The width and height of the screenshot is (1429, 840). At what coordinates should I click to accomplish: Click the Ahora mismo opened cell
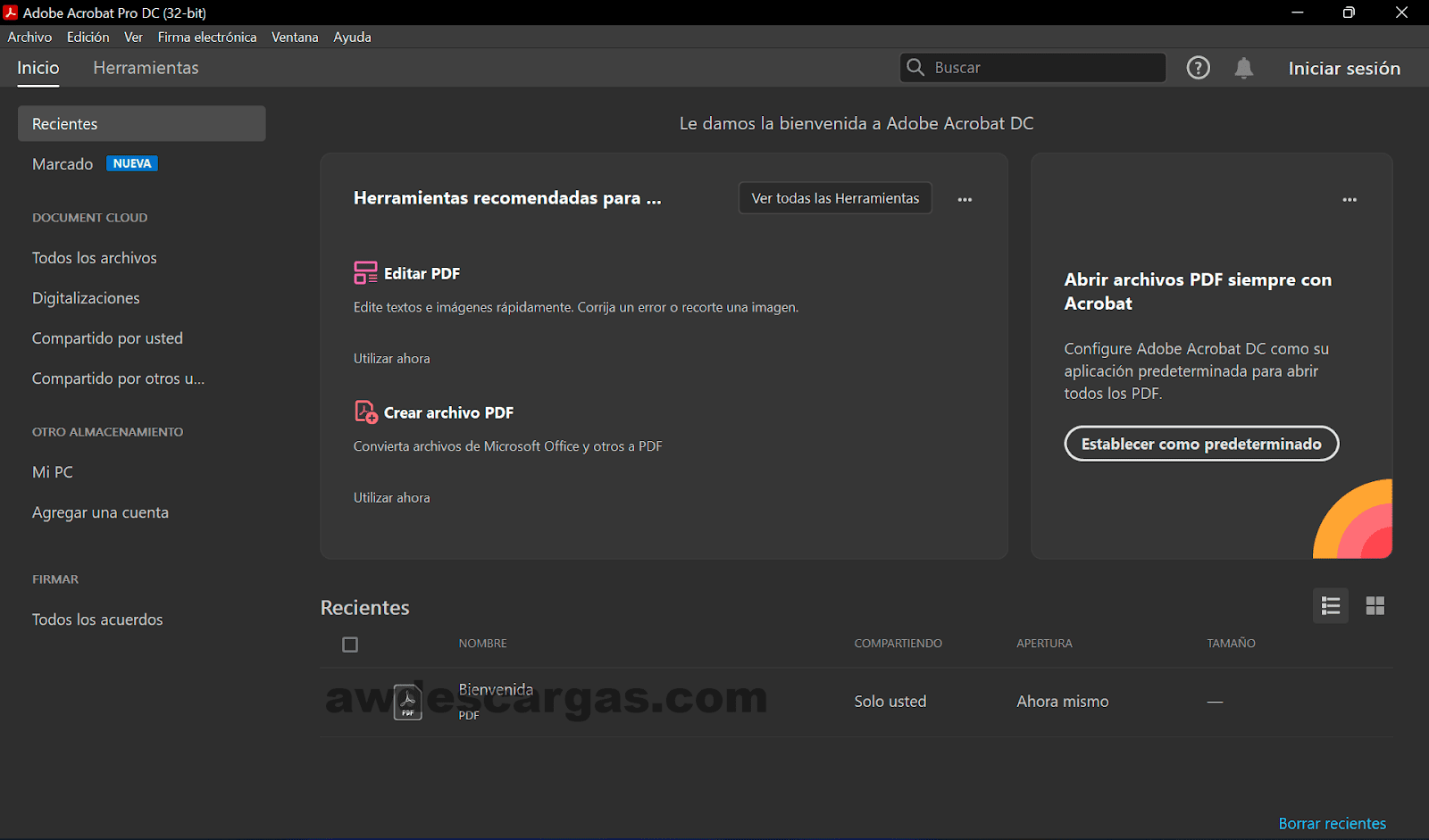(x=1063, y=702)
